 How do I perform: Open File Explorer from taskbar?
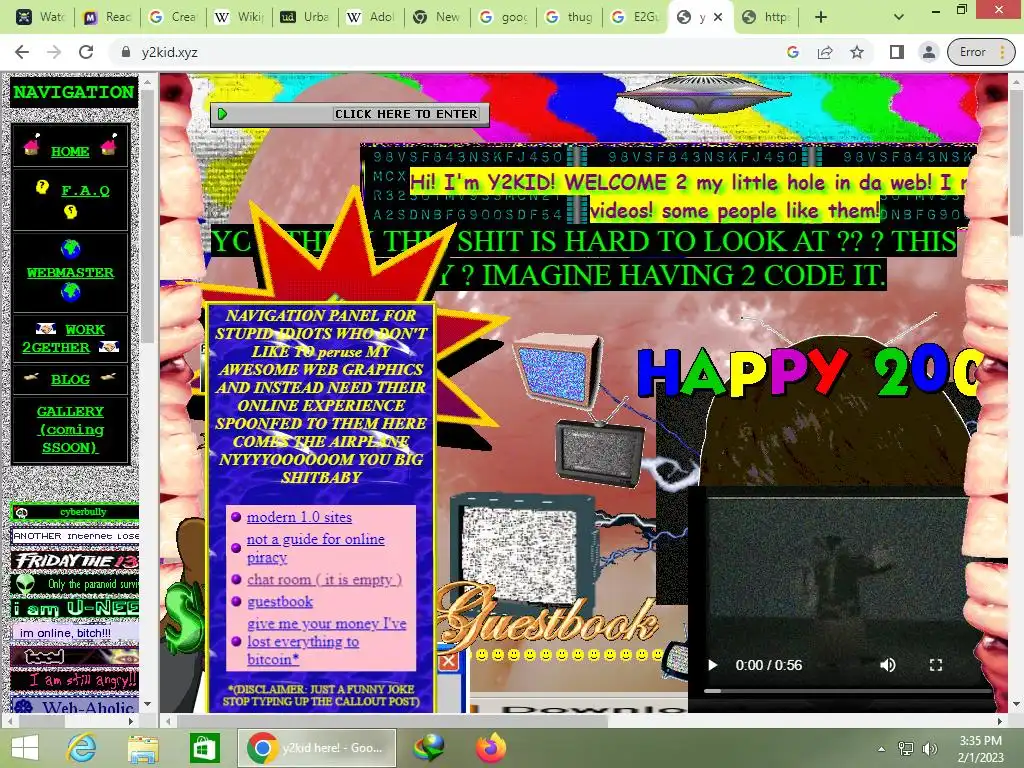click(143, 748)
